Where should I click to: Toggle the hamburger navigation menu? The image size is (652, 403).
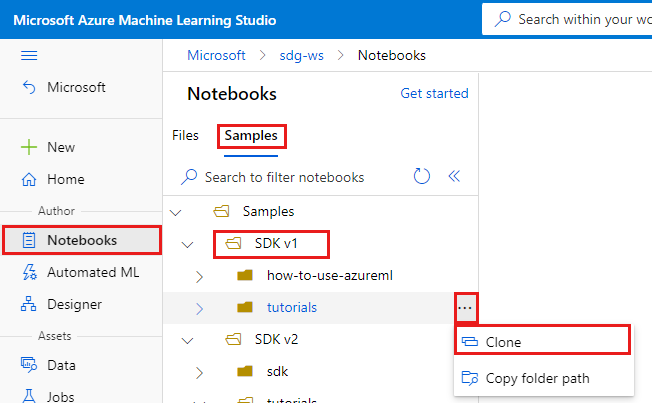tap(29, 55)
